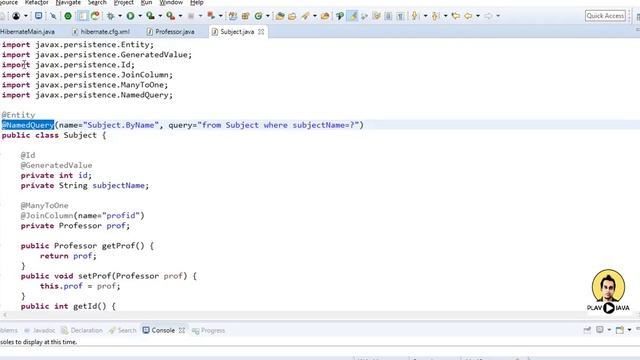Click the "public class Subject {" line

pos(54,135)
